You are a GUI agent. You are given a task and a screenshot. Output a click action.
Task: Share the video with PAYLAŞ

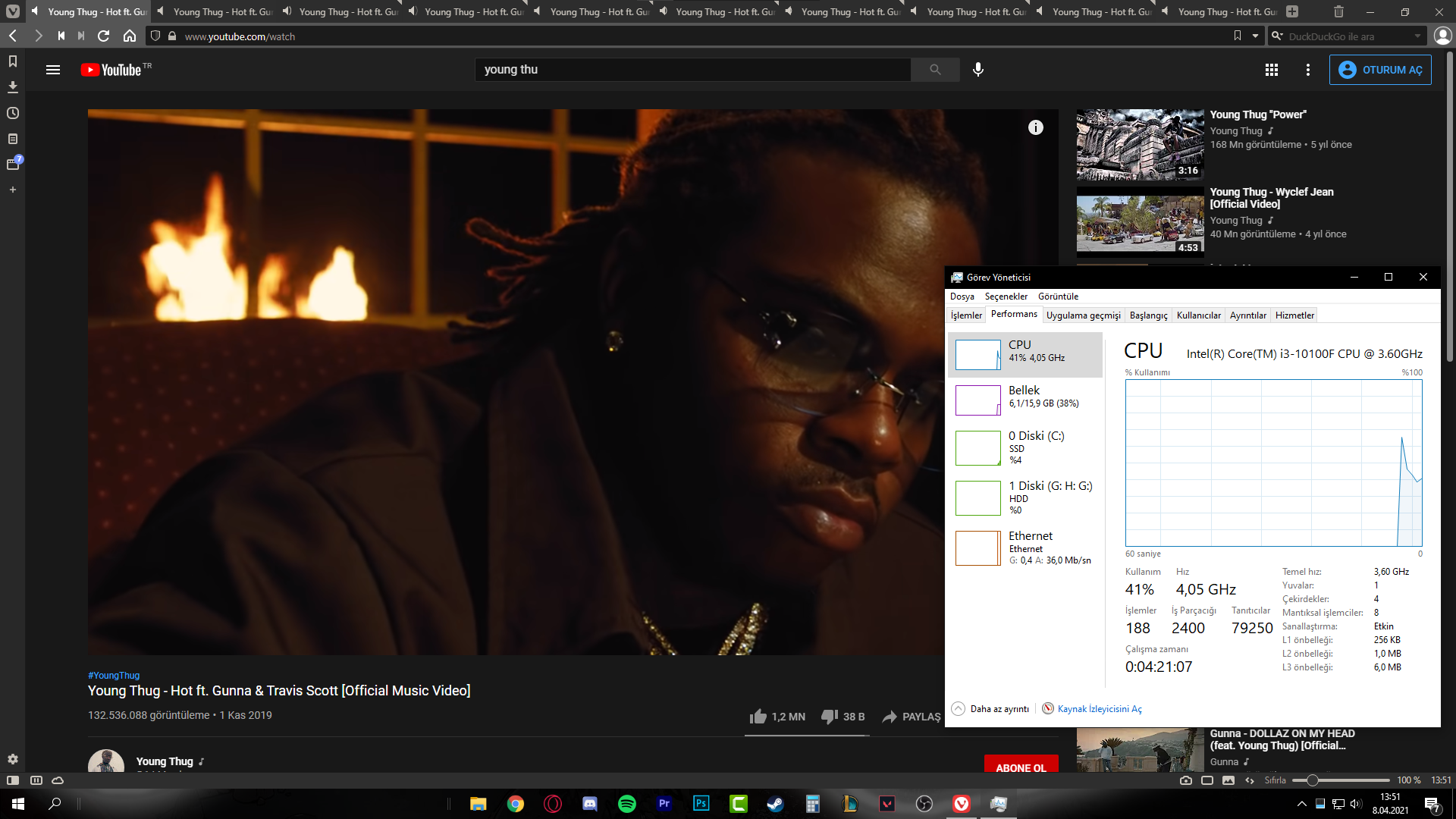click(x=911, y=717)
